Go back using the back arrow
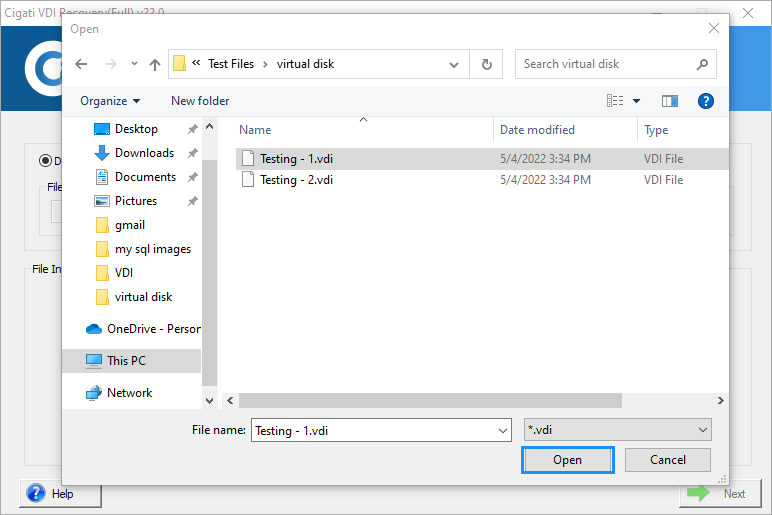Image resolution: width=772 pixels, height=515 pixels. pos(81,64)
